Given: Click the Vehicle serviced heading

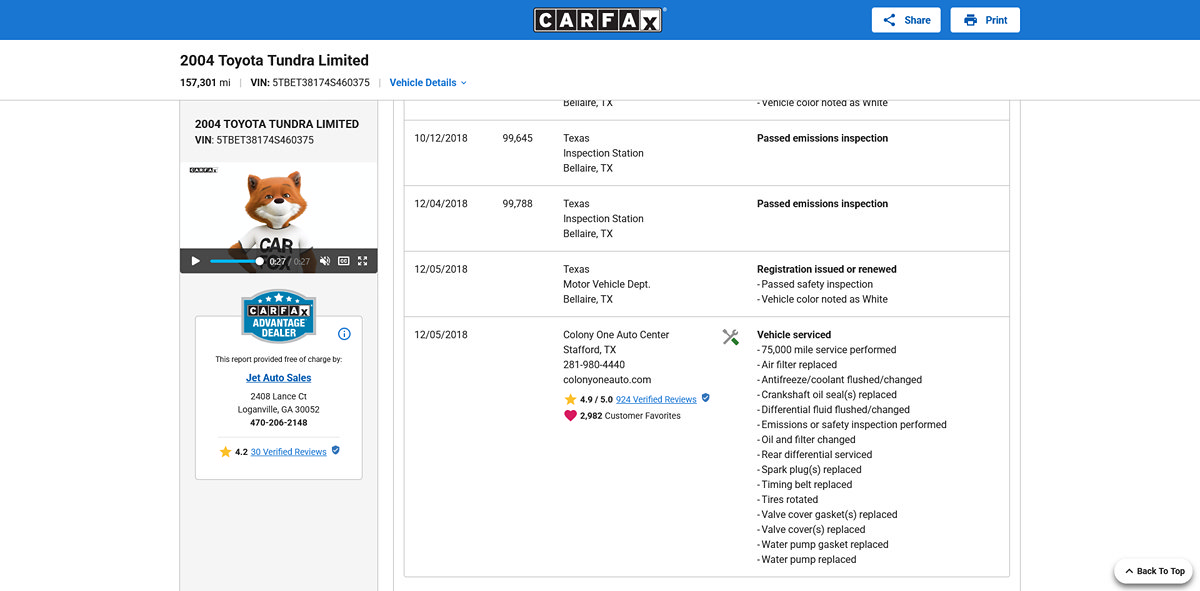Looking at the screenshot, I should tap(794, 335).
